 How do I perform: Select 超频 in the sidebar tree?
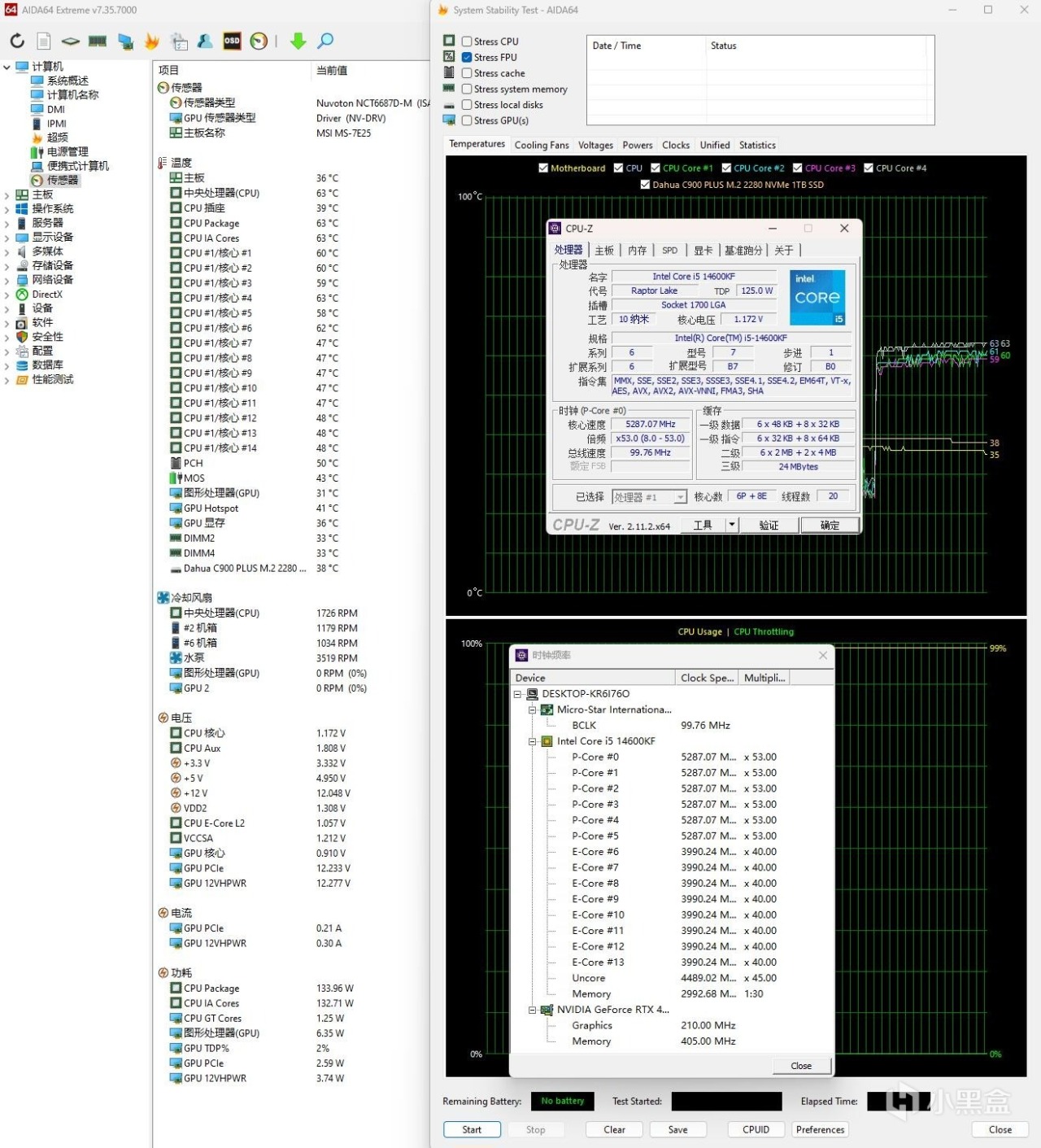click(x=57, y=137)
